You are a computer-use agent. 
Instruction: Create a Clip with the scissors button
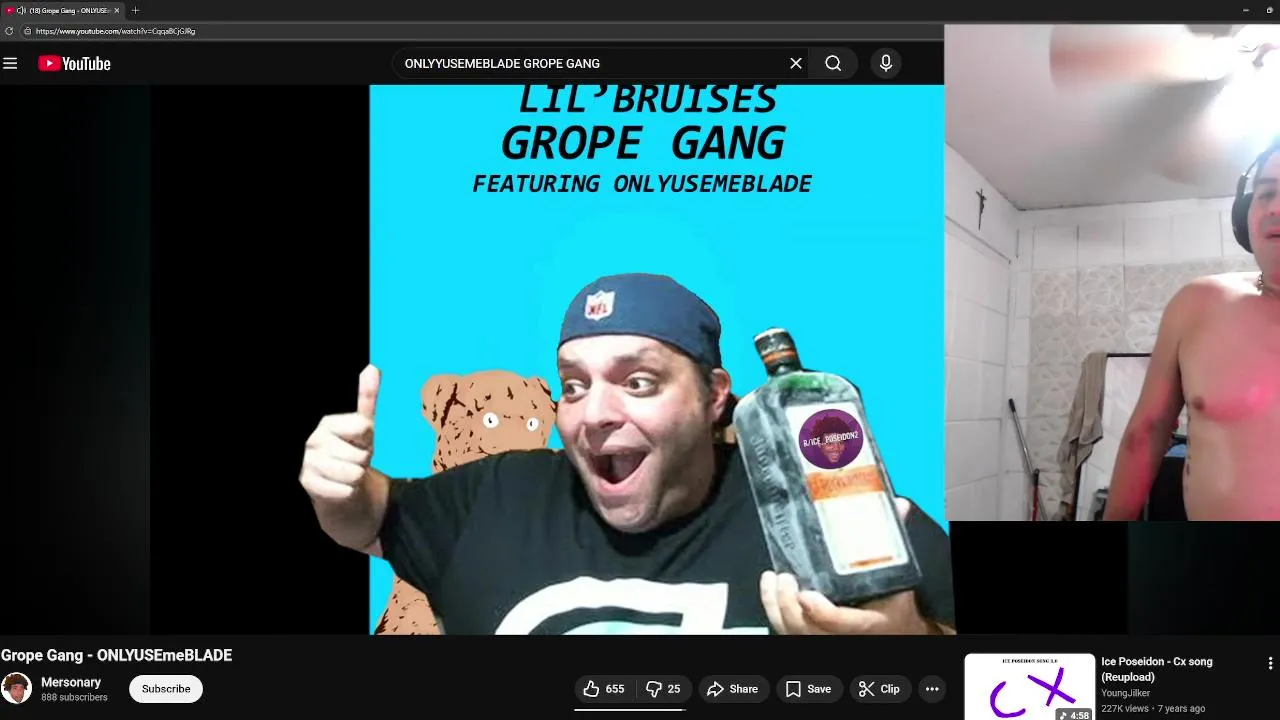(880, 689)
